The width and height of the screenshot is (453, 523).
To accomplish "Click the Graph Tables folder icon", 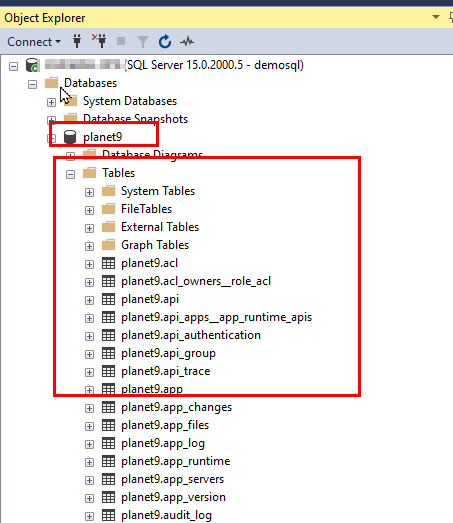I will point(108,245).
